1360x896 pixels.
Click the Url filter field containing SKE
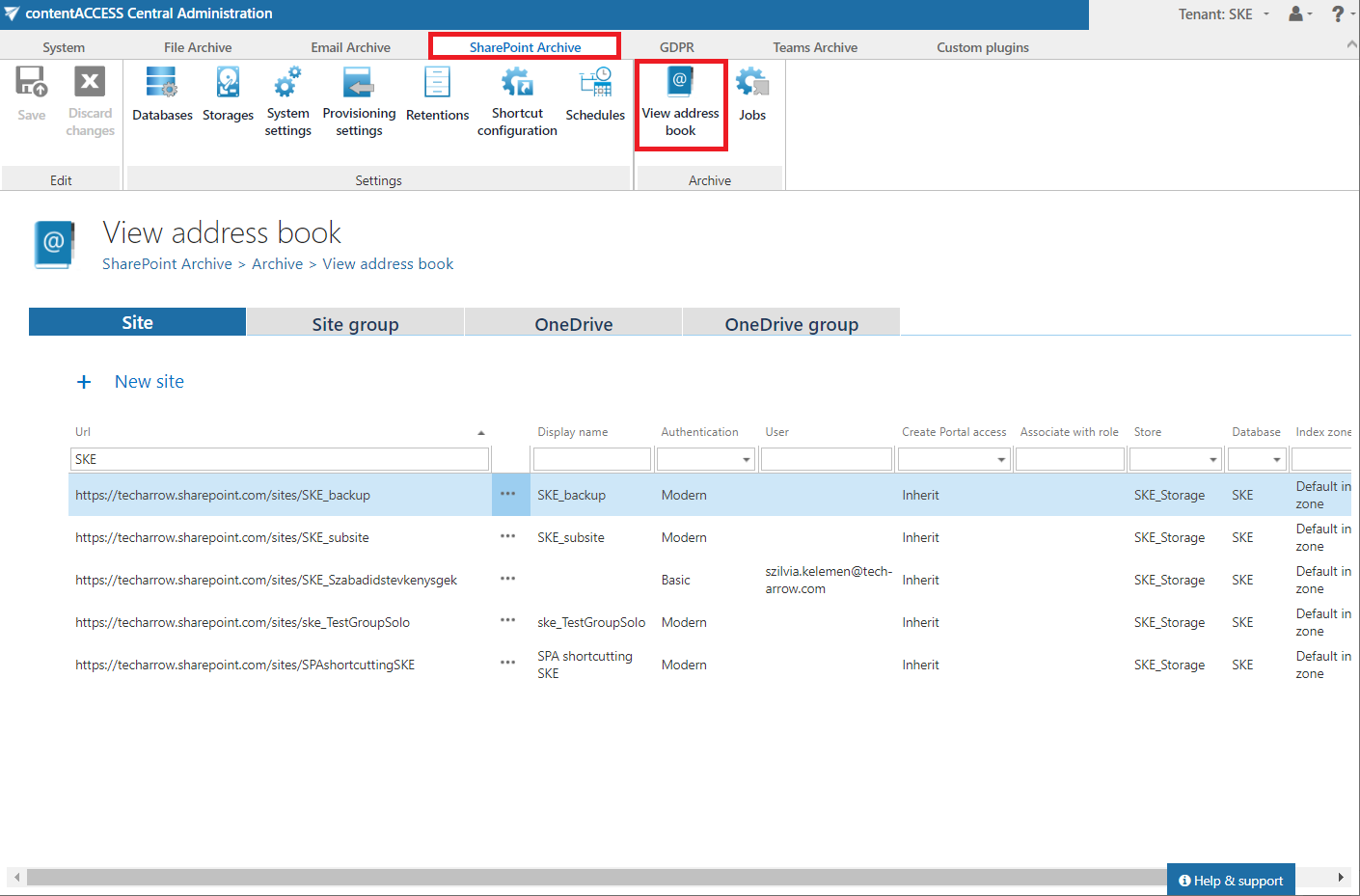click(280, 460)
